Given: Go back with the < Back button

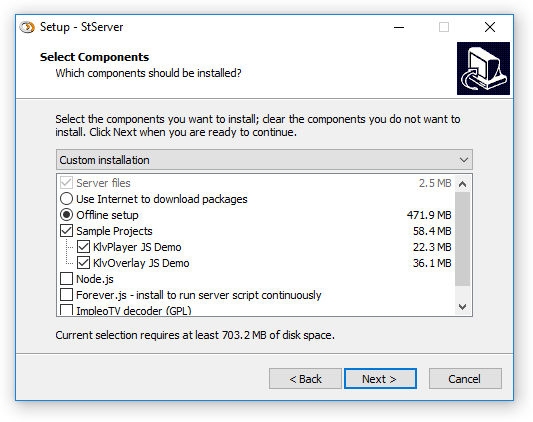Looking at the screenshot, I should 305,378.
